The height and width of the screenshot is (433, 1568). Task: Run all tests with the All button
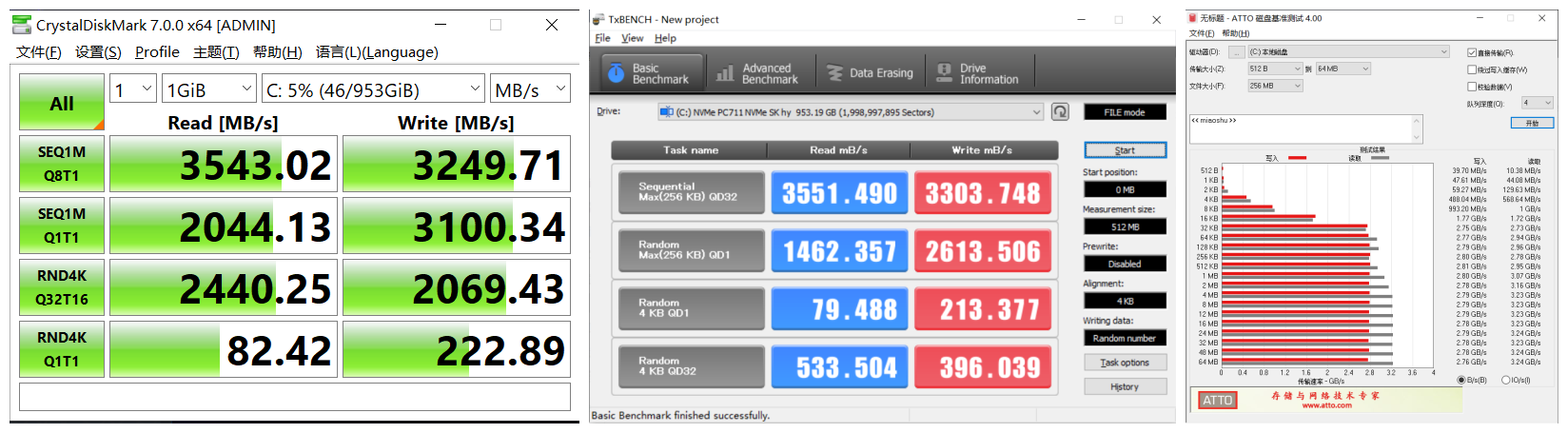[x=62, y=103]
